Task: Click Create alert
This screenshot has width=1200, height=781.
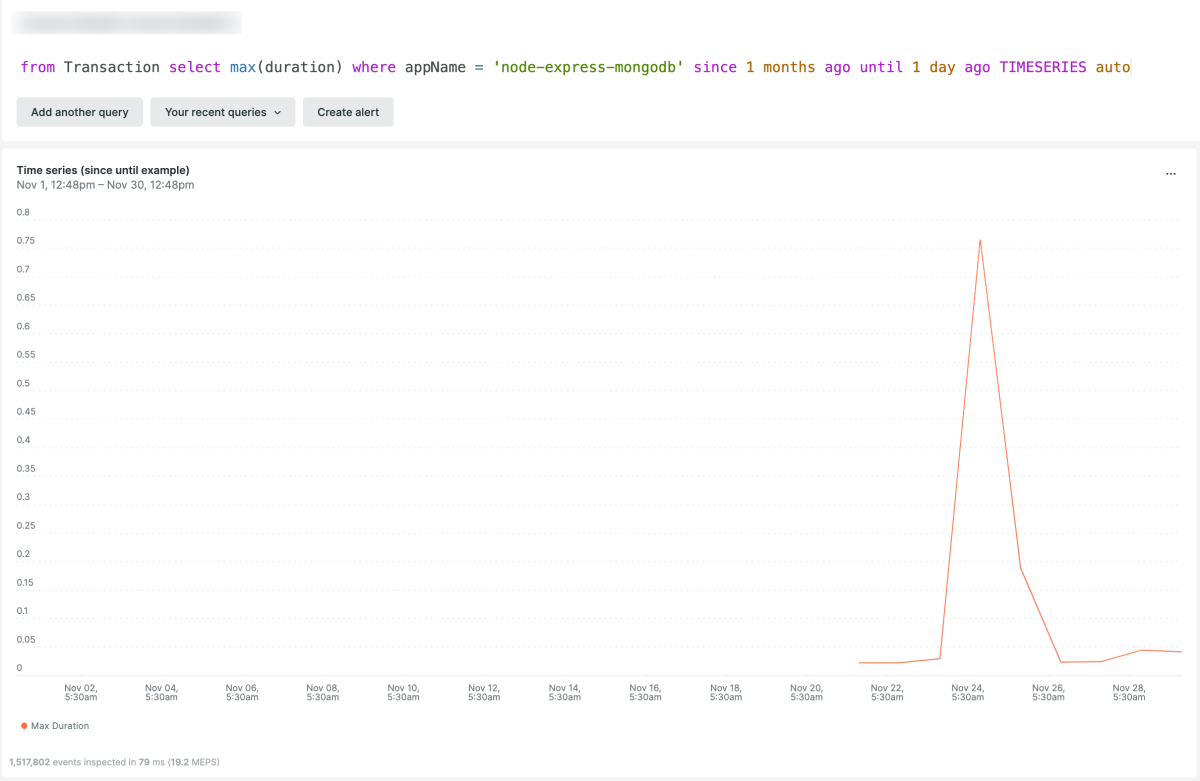Action: click(x=348, y=112)
